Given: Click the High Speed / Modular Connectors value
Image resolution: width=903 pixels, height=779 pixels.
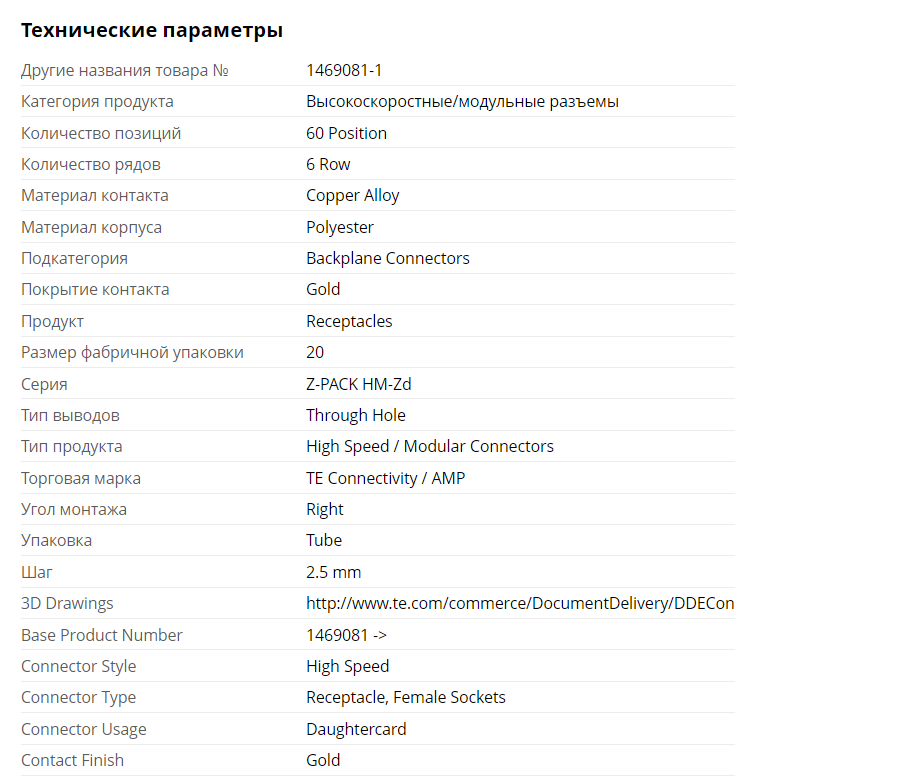Looking at the screenshot, I should coord(429,446).
